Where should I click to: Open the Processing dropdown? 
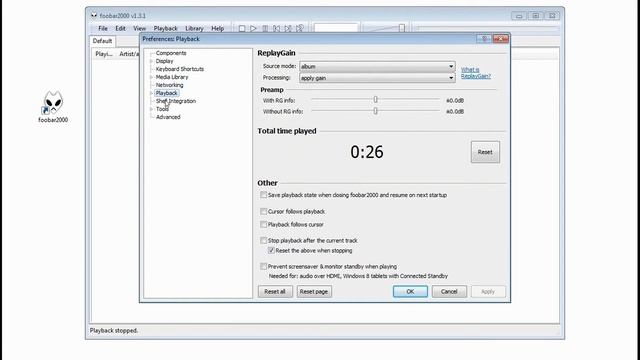tap(377, 78)
